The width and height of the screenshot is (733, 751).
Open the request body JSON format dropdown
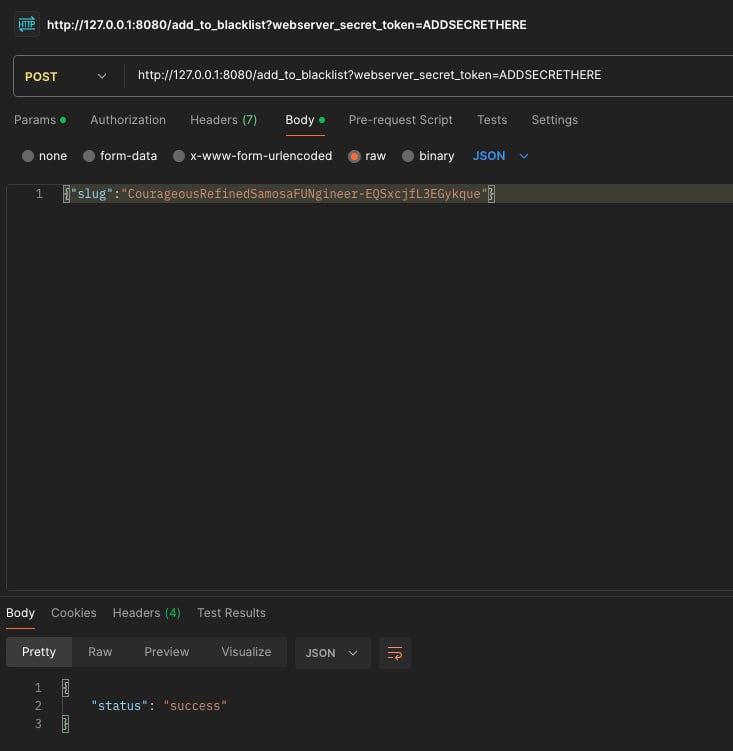500,156
